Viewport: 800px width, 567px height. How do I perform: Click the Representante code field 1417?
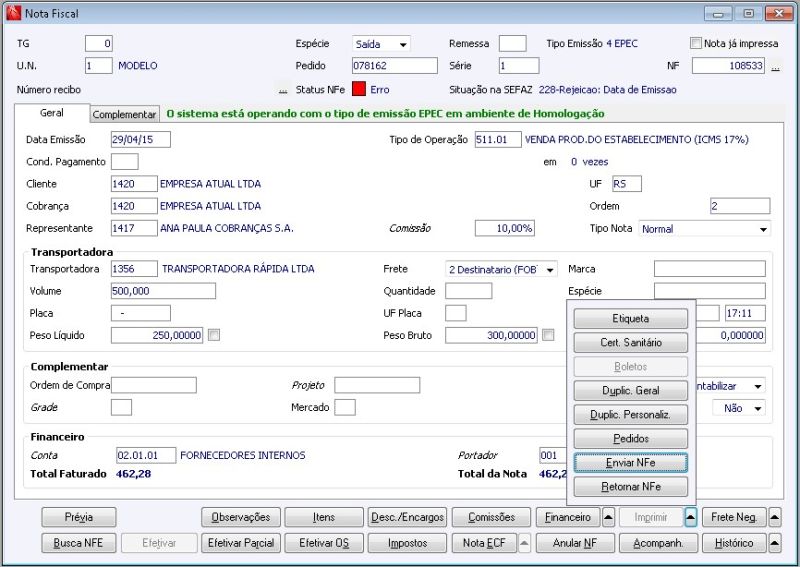(x=134, y=228)
